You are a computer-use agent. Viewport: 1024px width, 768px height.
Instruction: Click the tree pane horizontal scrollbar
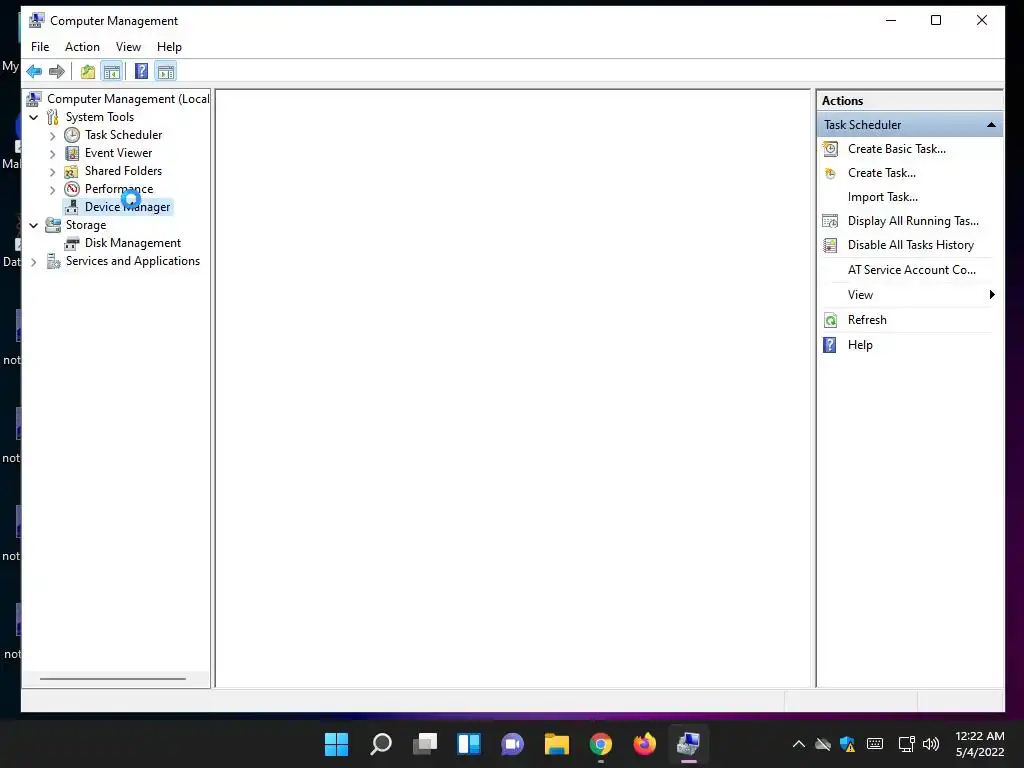[x=113, y=679]
